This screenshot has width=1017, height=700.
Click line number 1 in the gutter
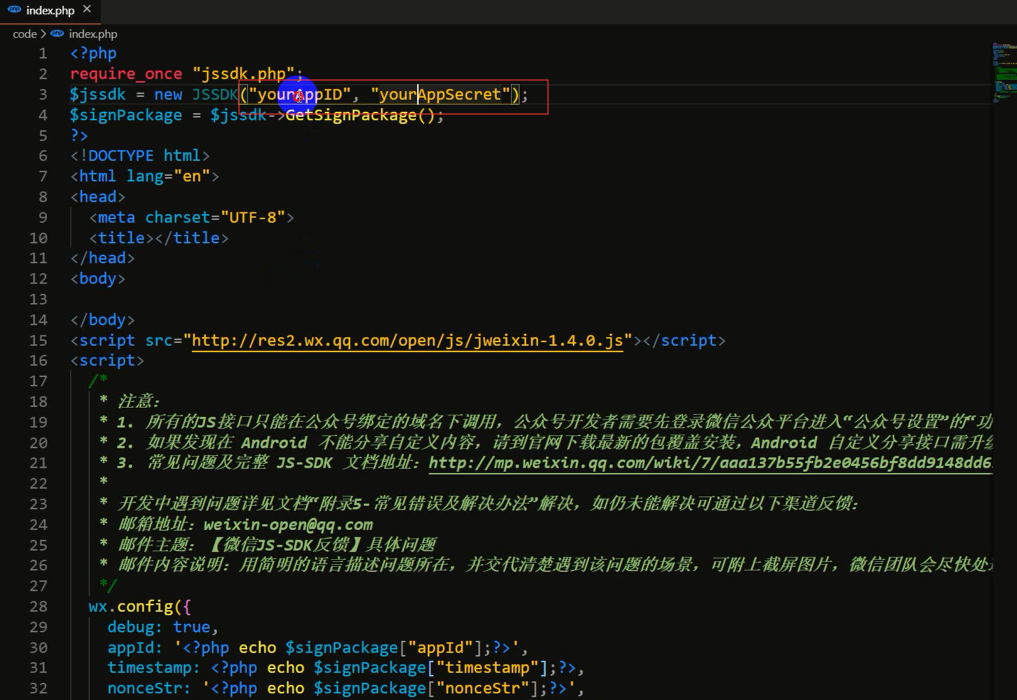tap(43, 53)
